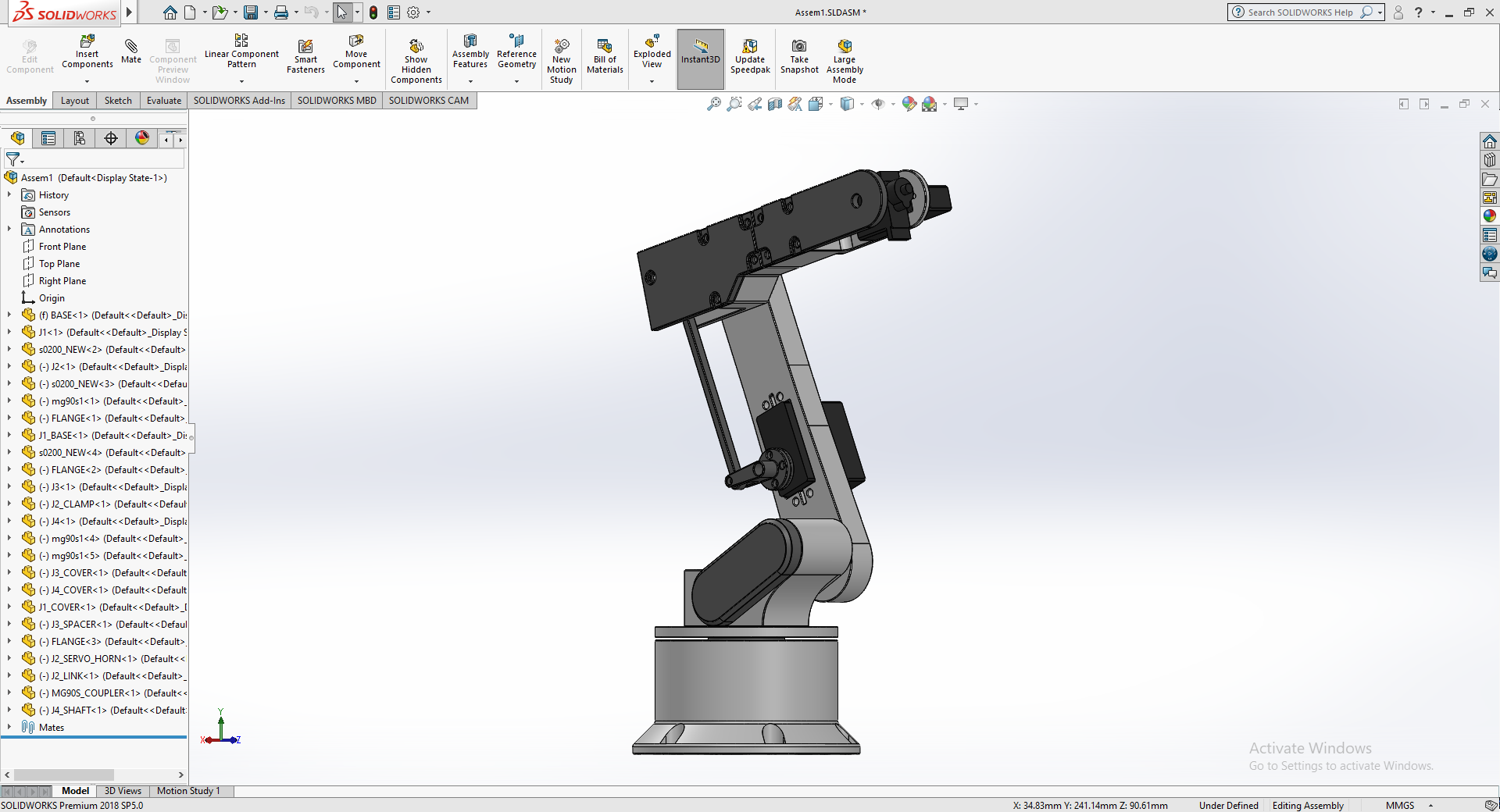The image size is (1500, 812).
Task: Expand the BASE<1> component node
Action: 9,315
